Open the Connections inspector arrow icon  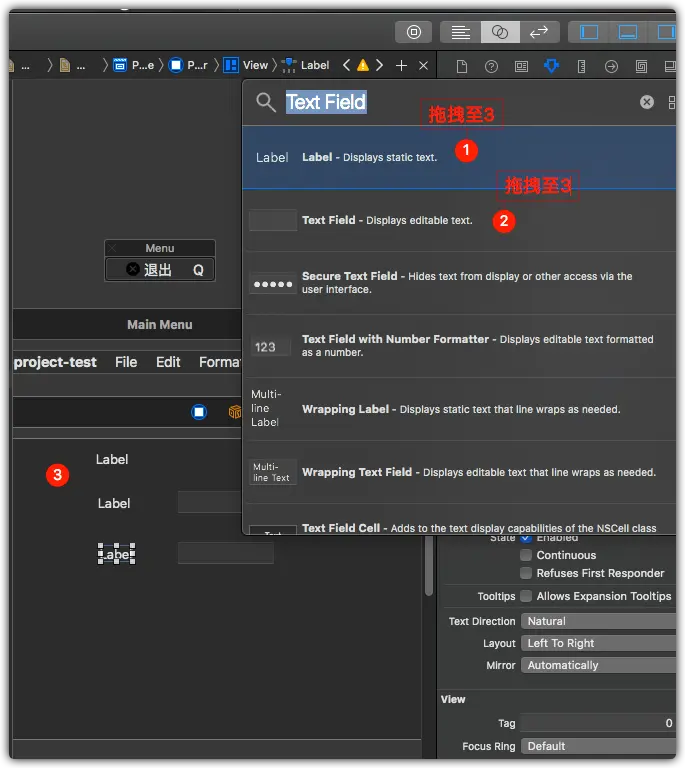coord(611,66)
